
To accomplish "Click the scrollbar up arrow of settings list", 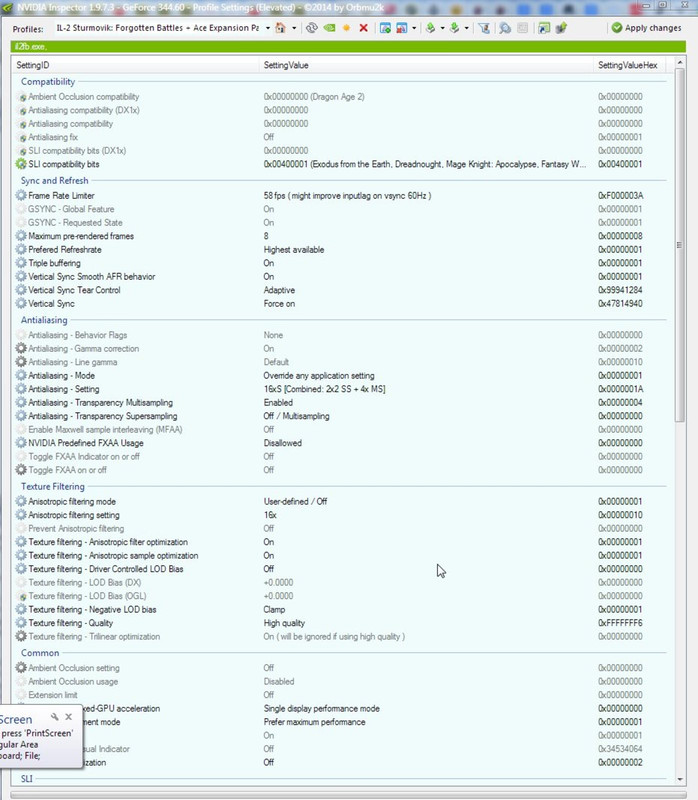I will coord(680,62).
